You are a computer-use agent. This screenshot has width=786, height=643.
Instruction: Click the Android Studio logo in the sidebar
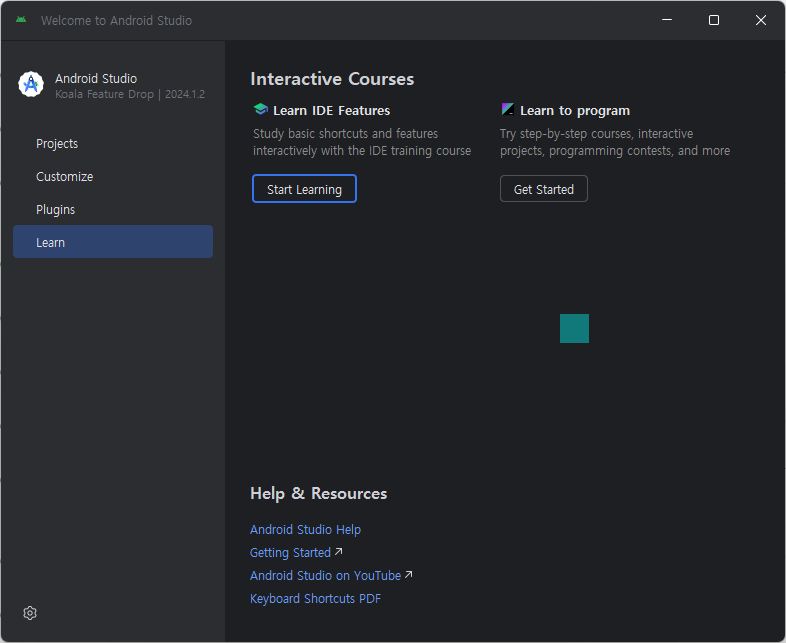click(x=31, y=85)
